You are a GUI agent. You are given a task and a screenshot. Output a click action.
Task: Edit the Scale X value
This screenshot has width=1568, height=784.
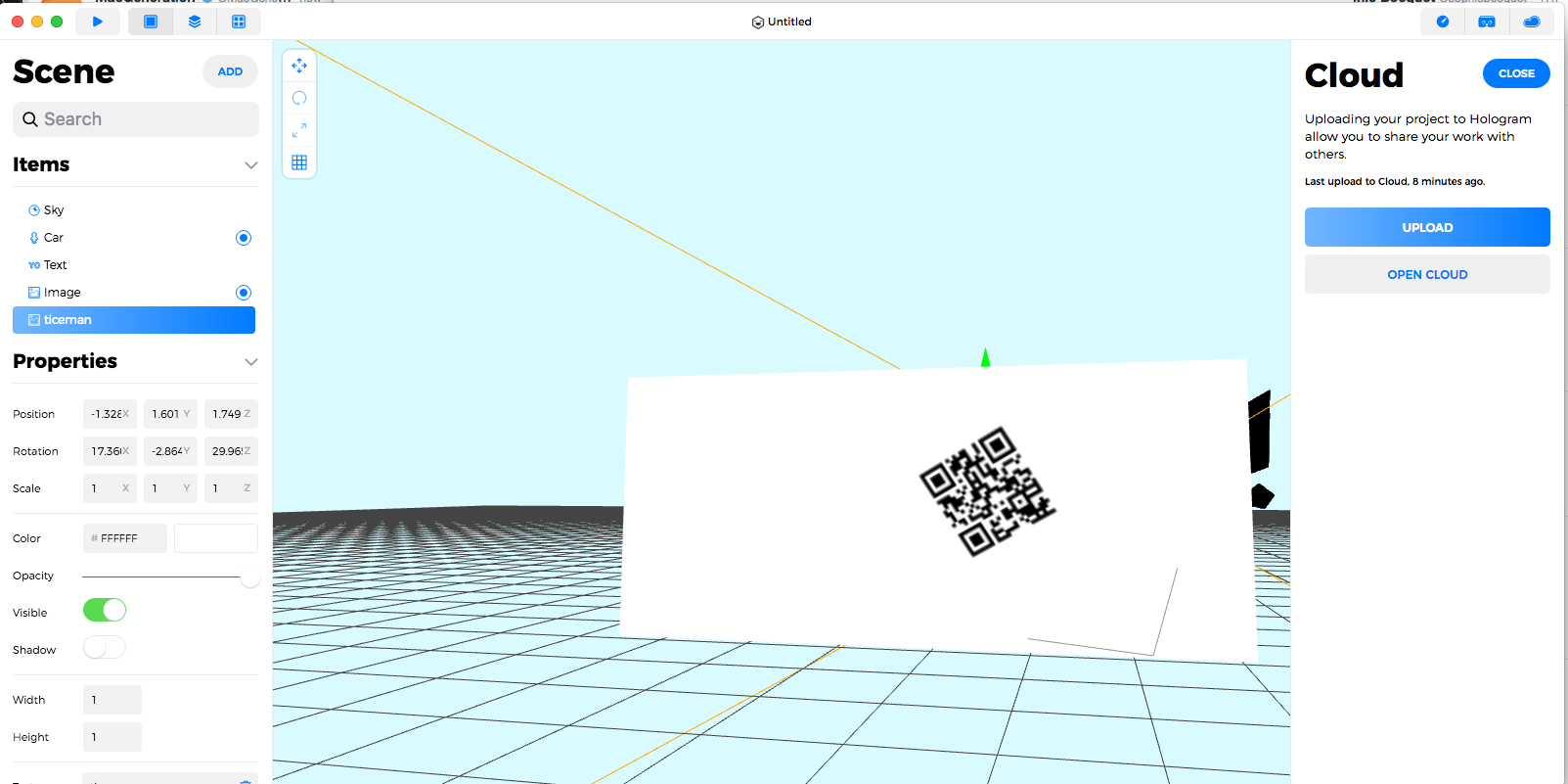(x=110, y=488)
